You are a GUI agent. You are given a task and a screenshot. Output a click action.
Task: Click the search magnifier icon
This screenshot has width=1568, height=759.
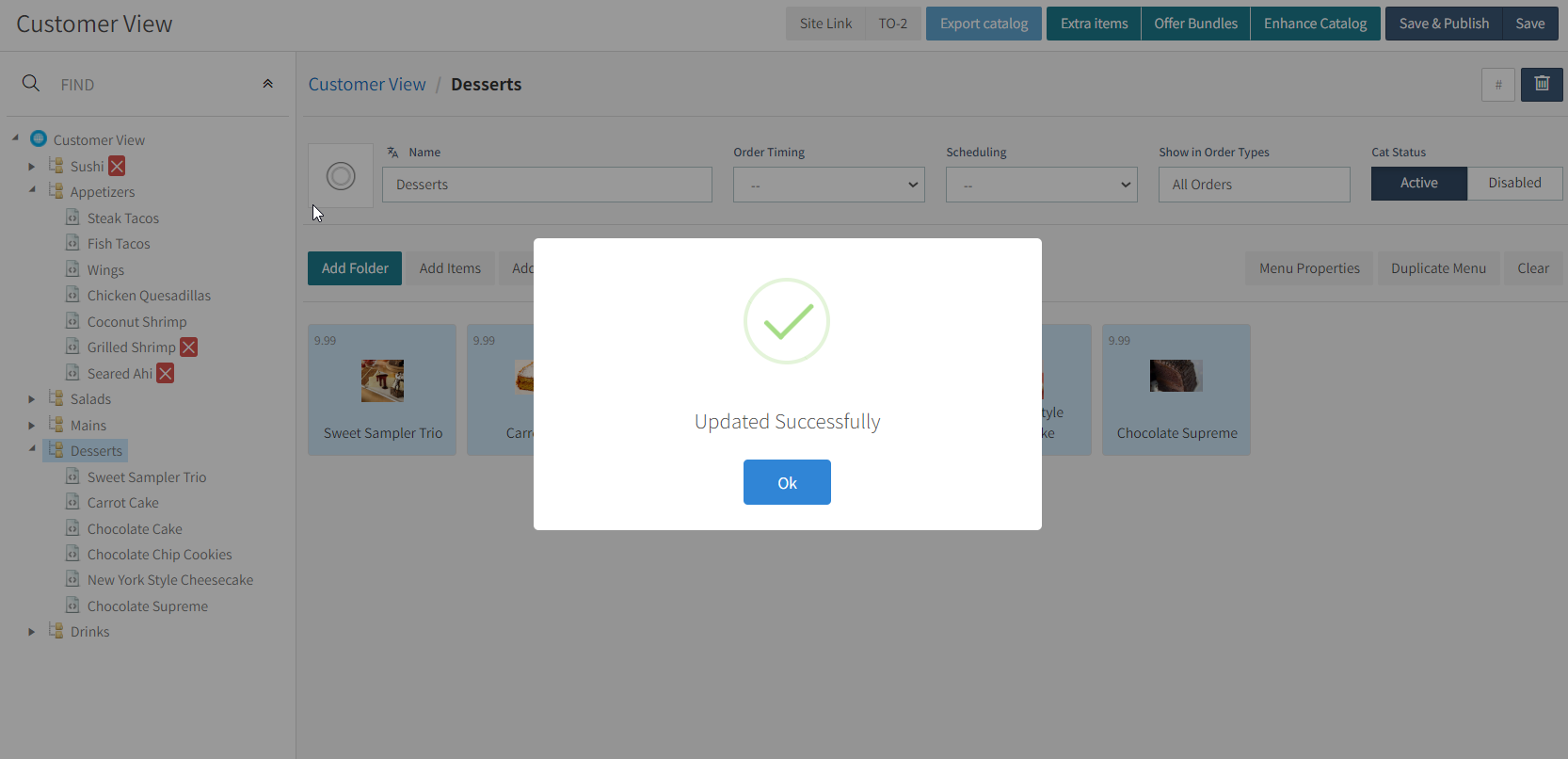31,84
